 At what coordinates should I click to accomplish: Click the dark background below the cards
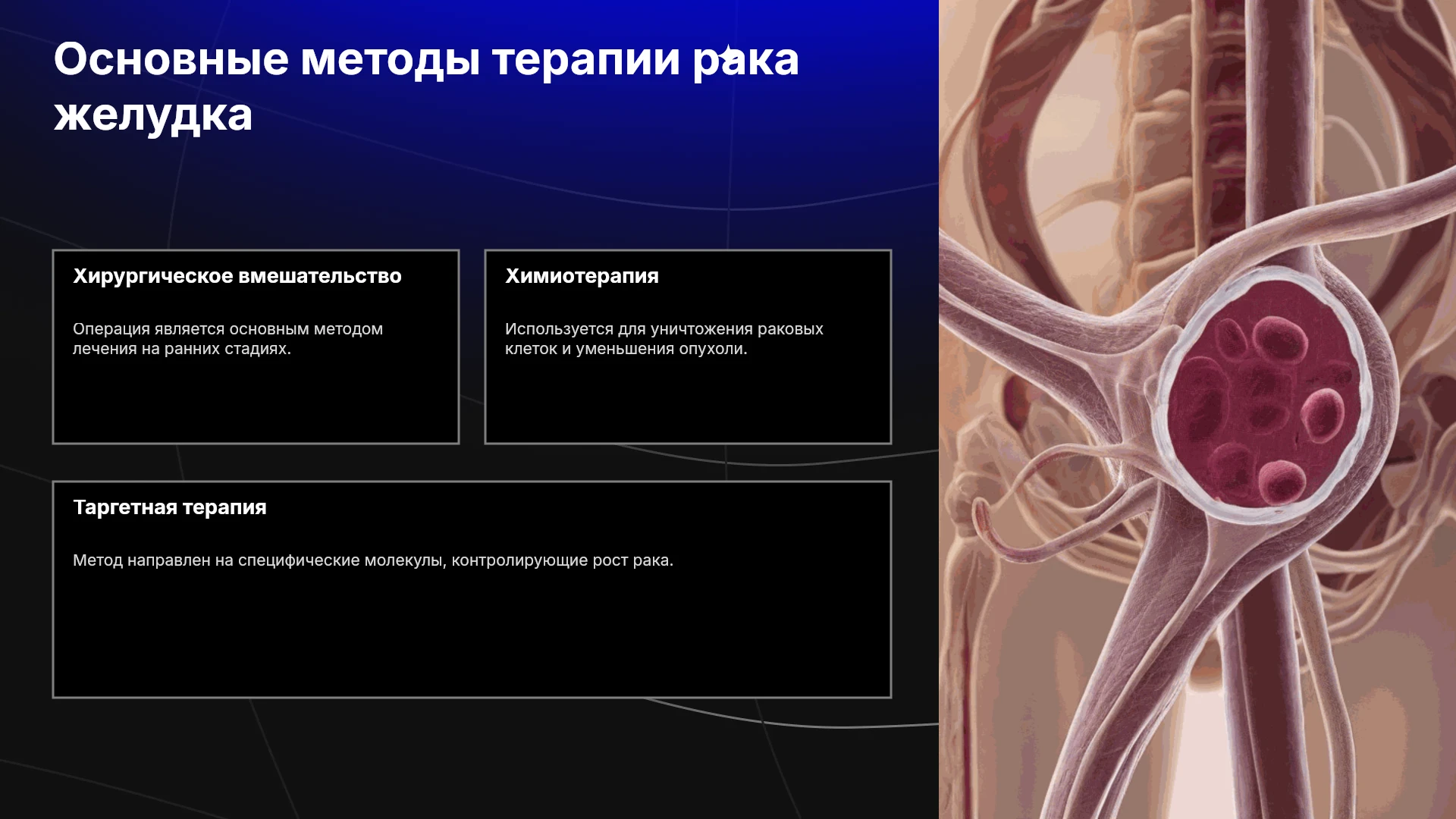(470, 758)
